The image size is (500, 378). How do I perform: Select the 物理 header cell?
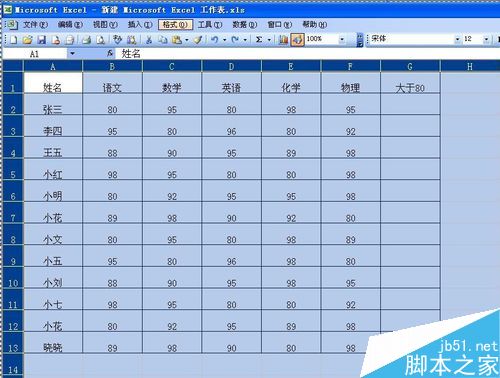350,83
